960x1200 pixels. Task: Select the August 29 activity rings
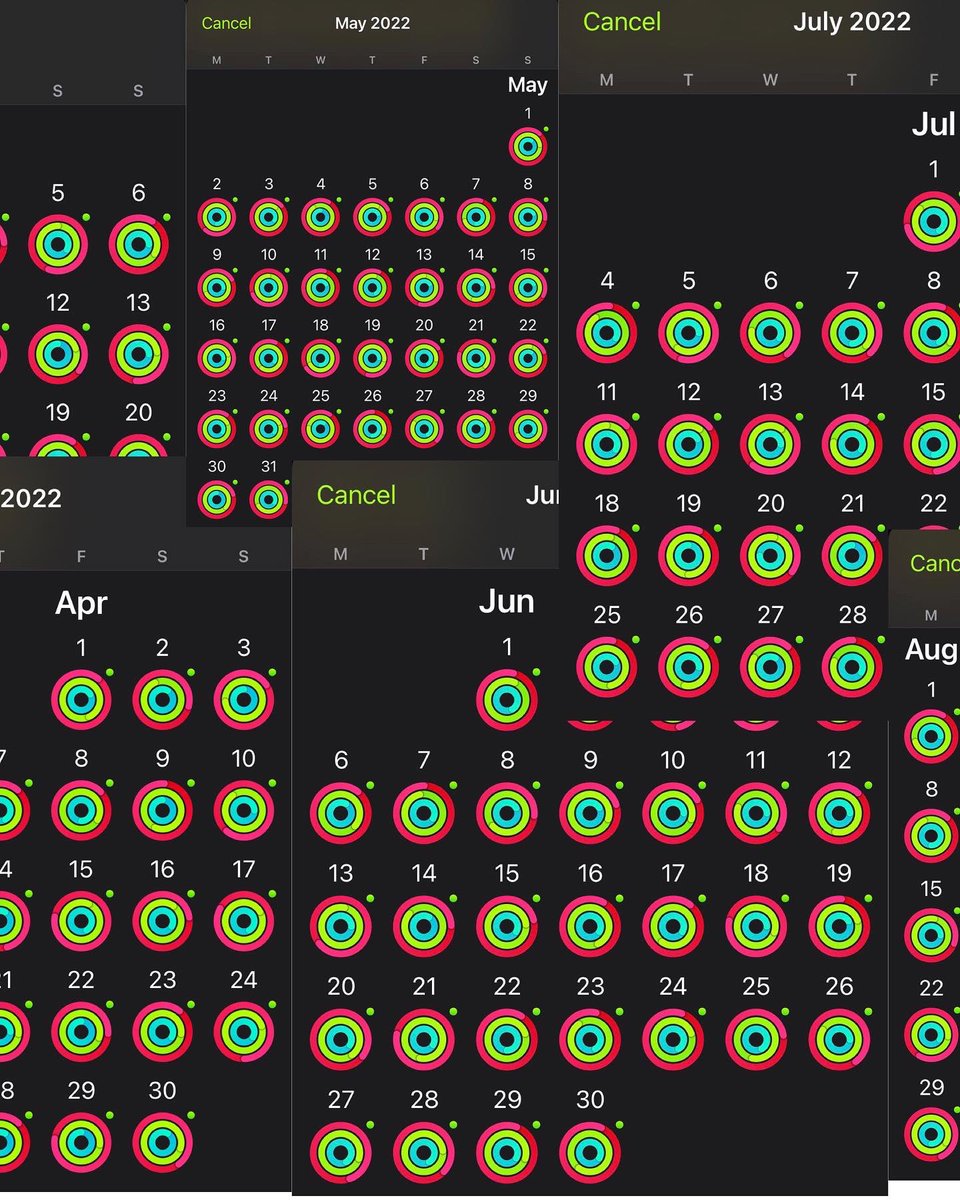tap(931, 1133)
